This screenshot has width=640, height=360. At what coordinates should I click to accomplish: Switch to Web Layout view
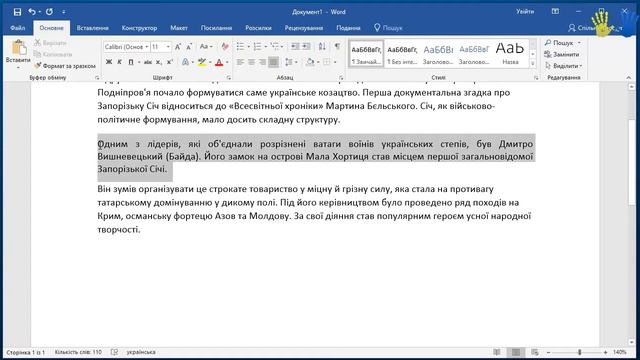click(x=535, y=352)
